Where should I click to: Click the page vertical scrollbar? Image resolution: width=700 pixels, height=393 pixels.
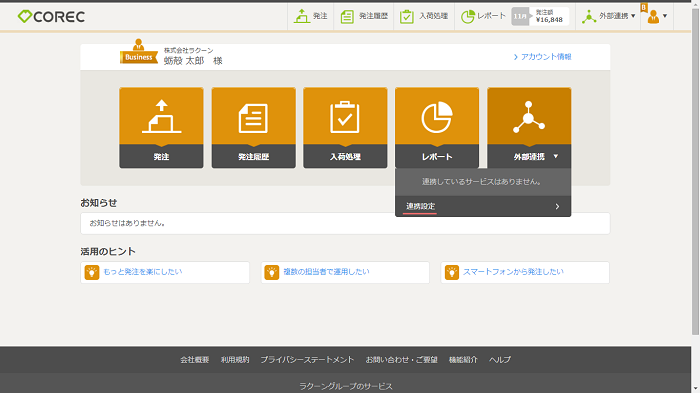click(696, 170)
